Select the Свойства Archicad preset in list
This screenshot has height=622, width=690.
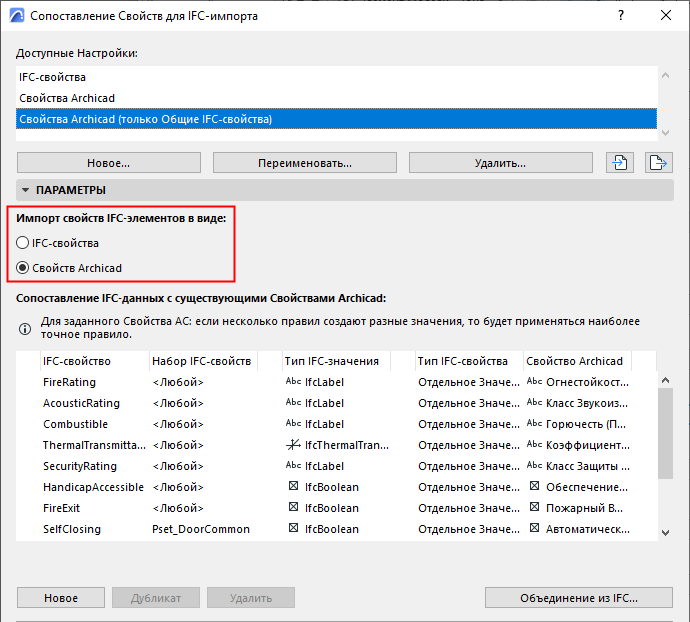[67, 98]
